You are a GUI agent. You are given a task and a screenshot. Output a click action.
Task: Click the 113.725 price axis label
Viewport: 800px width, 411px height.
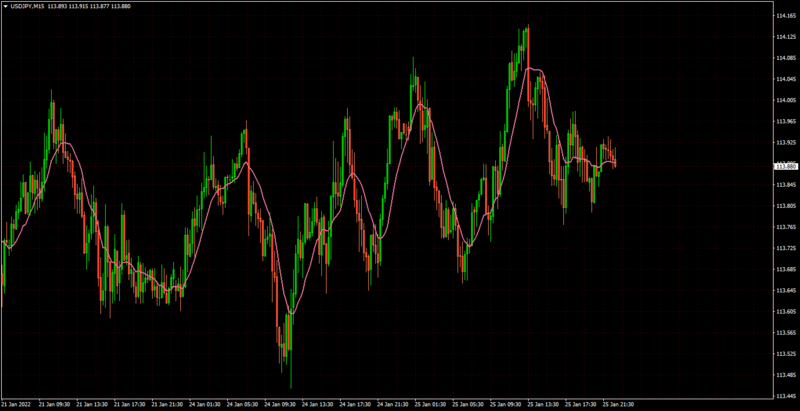point(785,248)
